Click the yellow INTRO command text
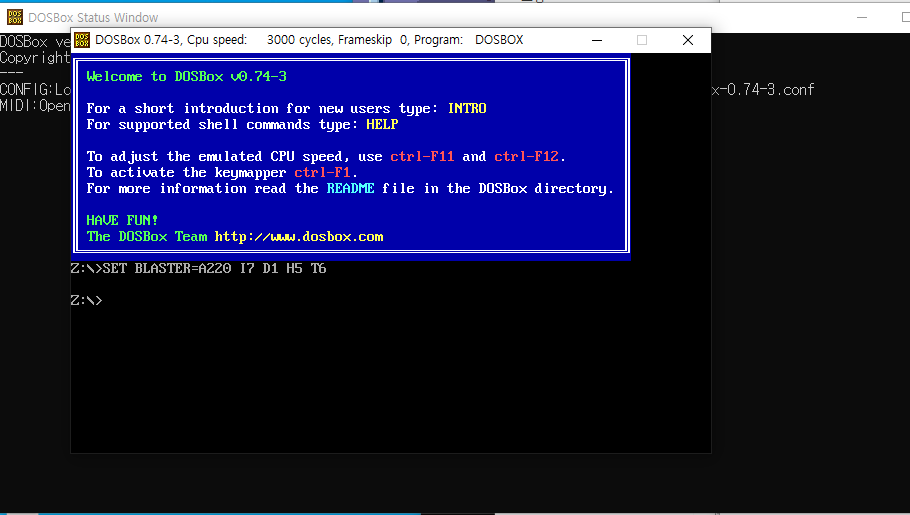Screen dimensions: 910x515 click(x=467, y=109)
